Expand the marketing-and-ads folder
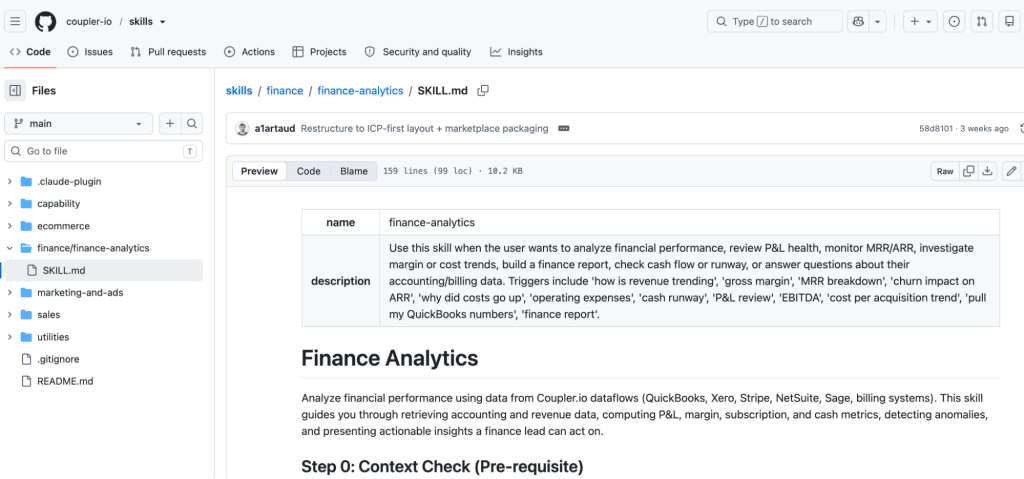The width and height of the screenshot is (1024, 479). click(x=10, y=293)
